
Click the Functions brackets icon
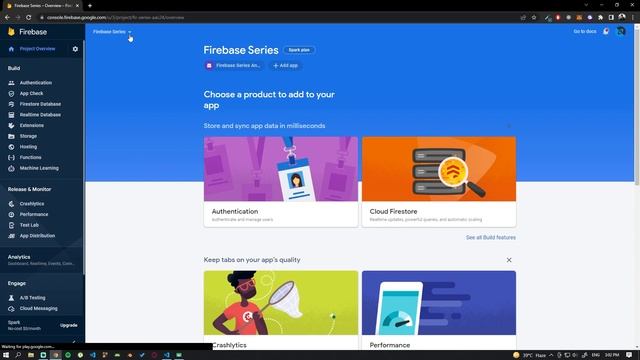[11, 157]
